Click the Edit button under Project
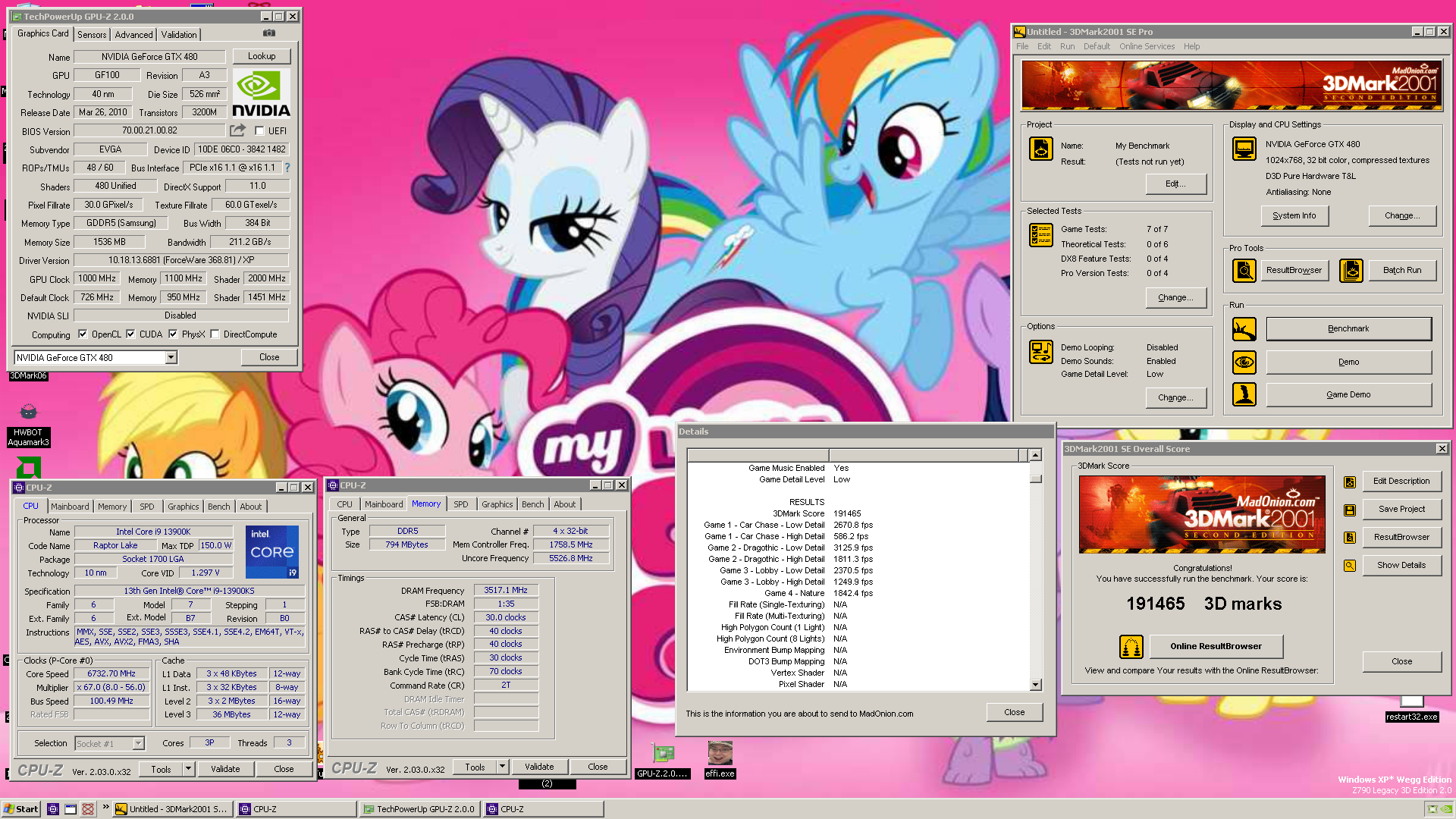This screenshot has height=819, width=1456. pos(1175,184)
